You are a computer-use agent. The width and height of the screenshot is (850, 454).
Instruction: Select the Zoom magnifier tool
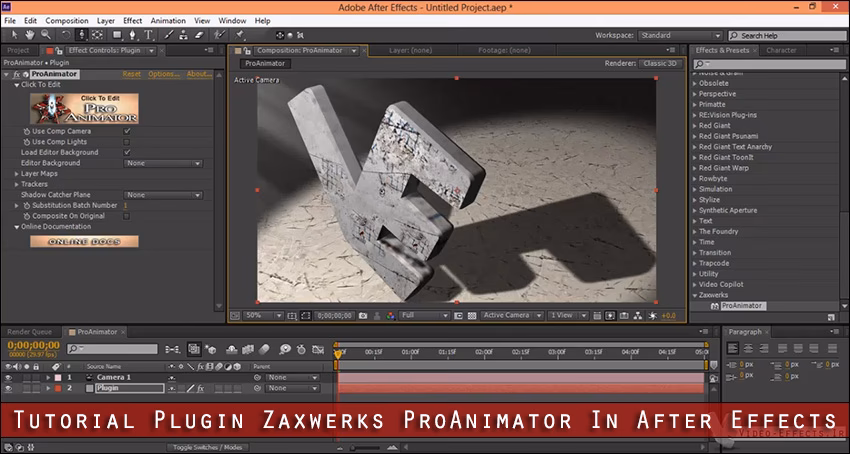click(x=46, y=35)
